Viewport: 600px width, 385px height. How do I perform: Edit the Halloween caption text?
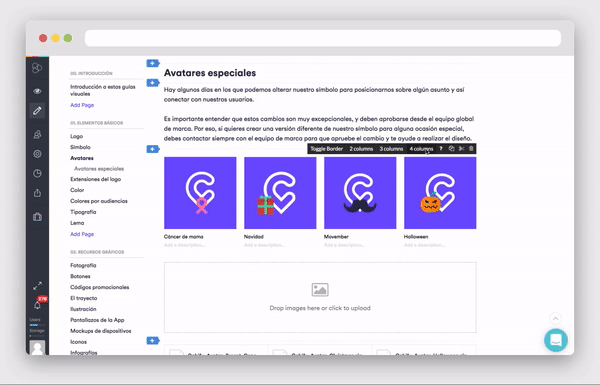(x=416, y=237)
